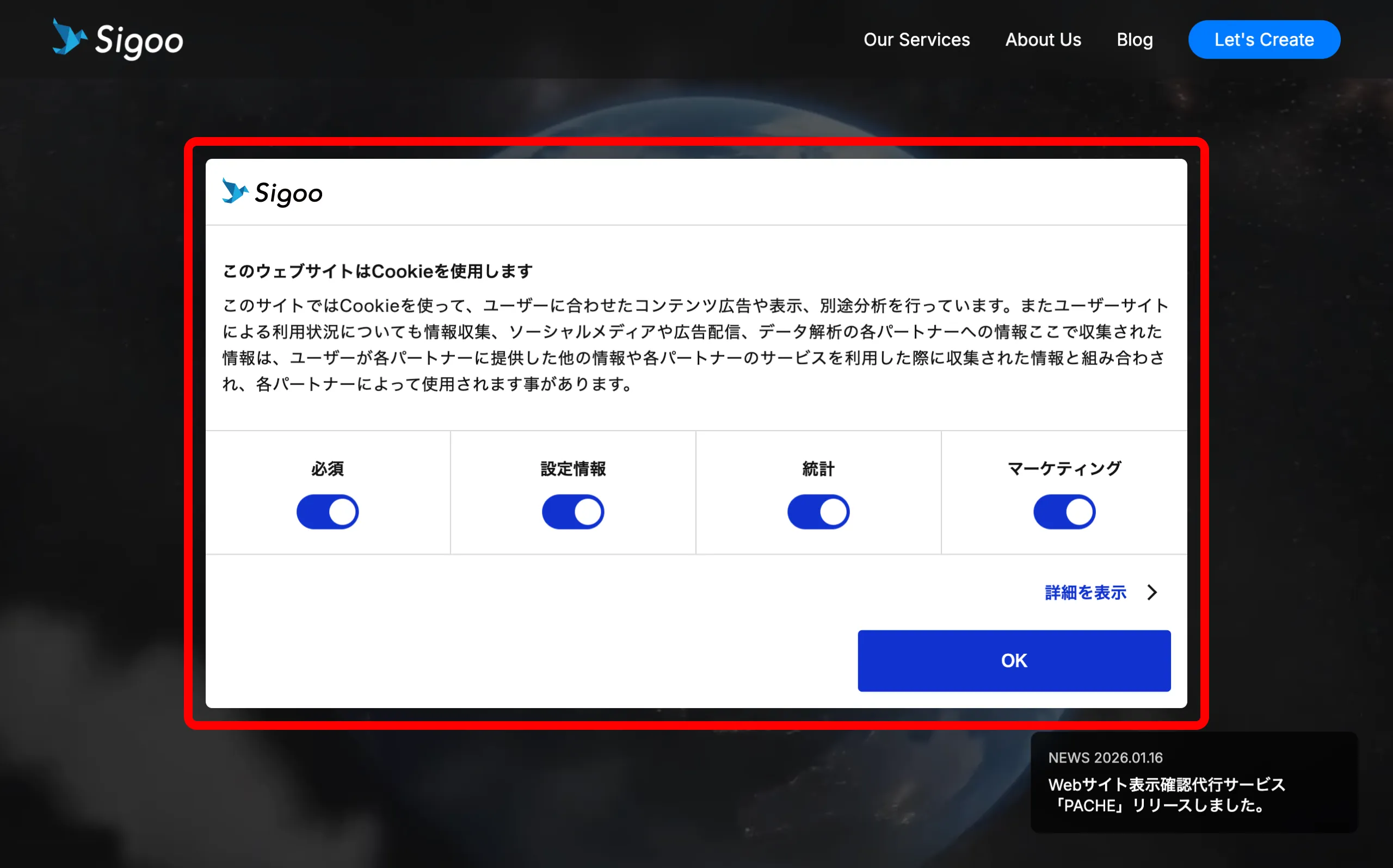Click the 必須 category label
The height and width of the screenshot is (868, 1393).
[327, 469]
